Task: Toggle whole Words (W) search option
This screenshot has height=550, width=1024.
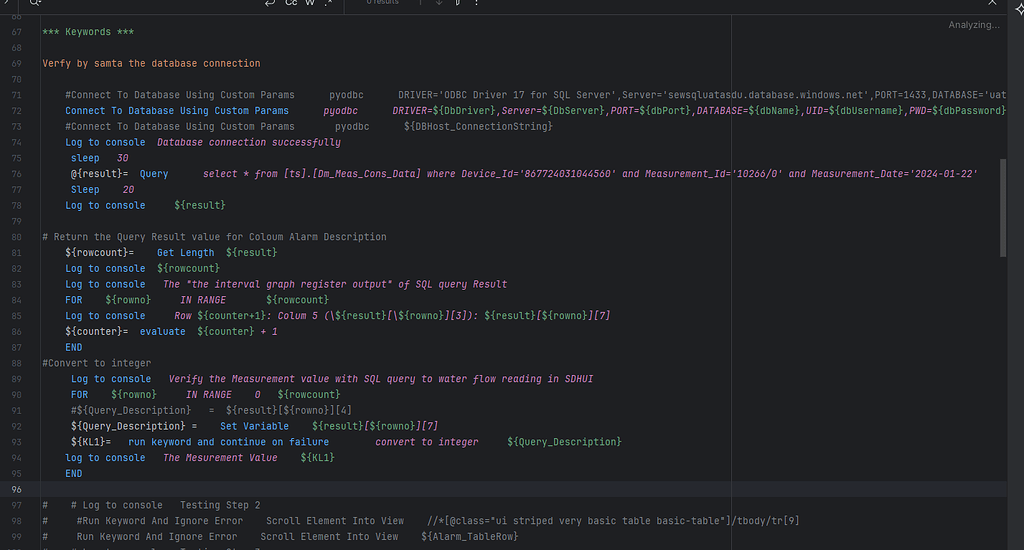Action: [310, 3]
